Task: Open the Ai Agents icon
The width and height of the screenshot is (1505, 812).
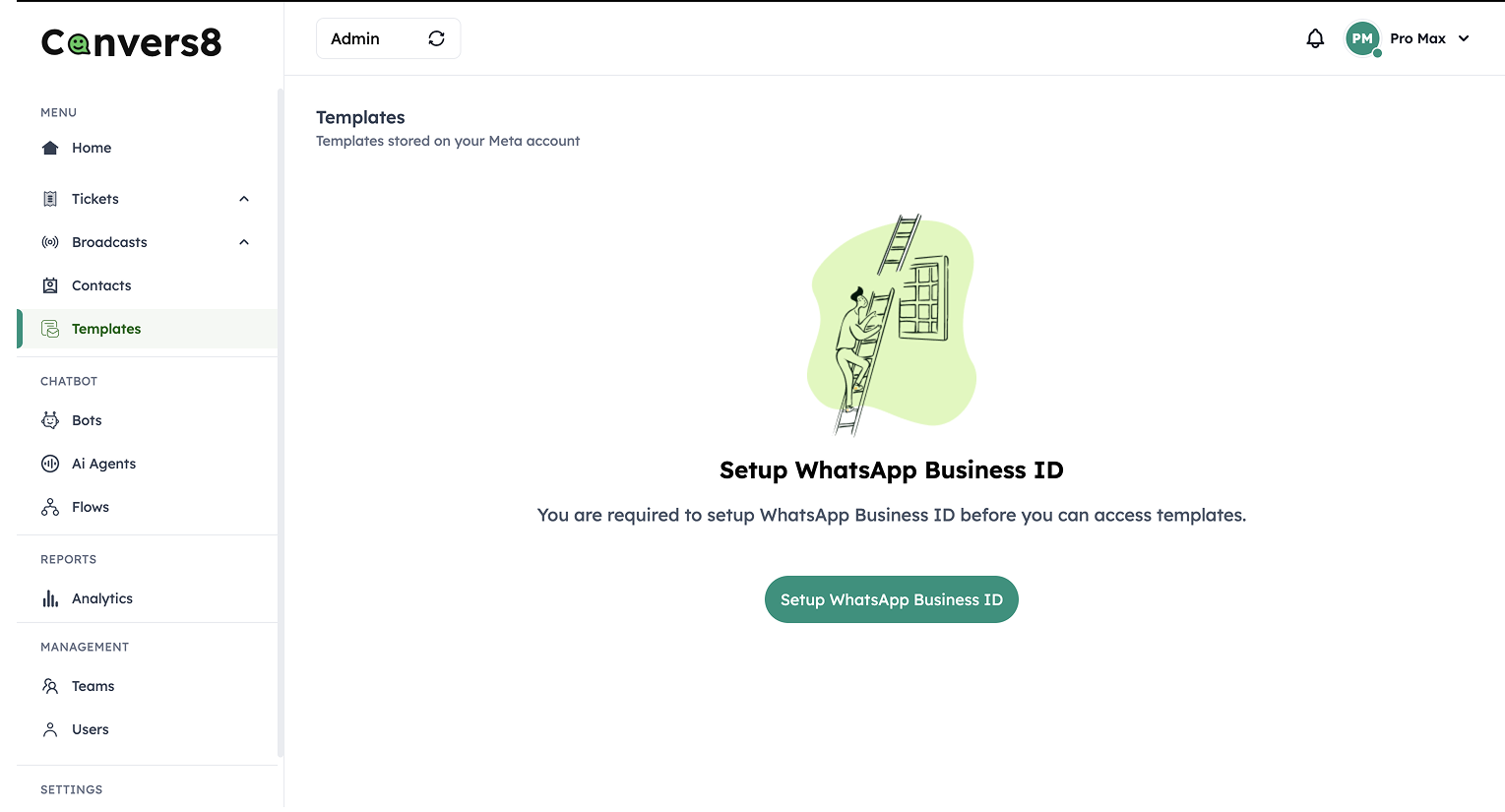Action: 49,463
